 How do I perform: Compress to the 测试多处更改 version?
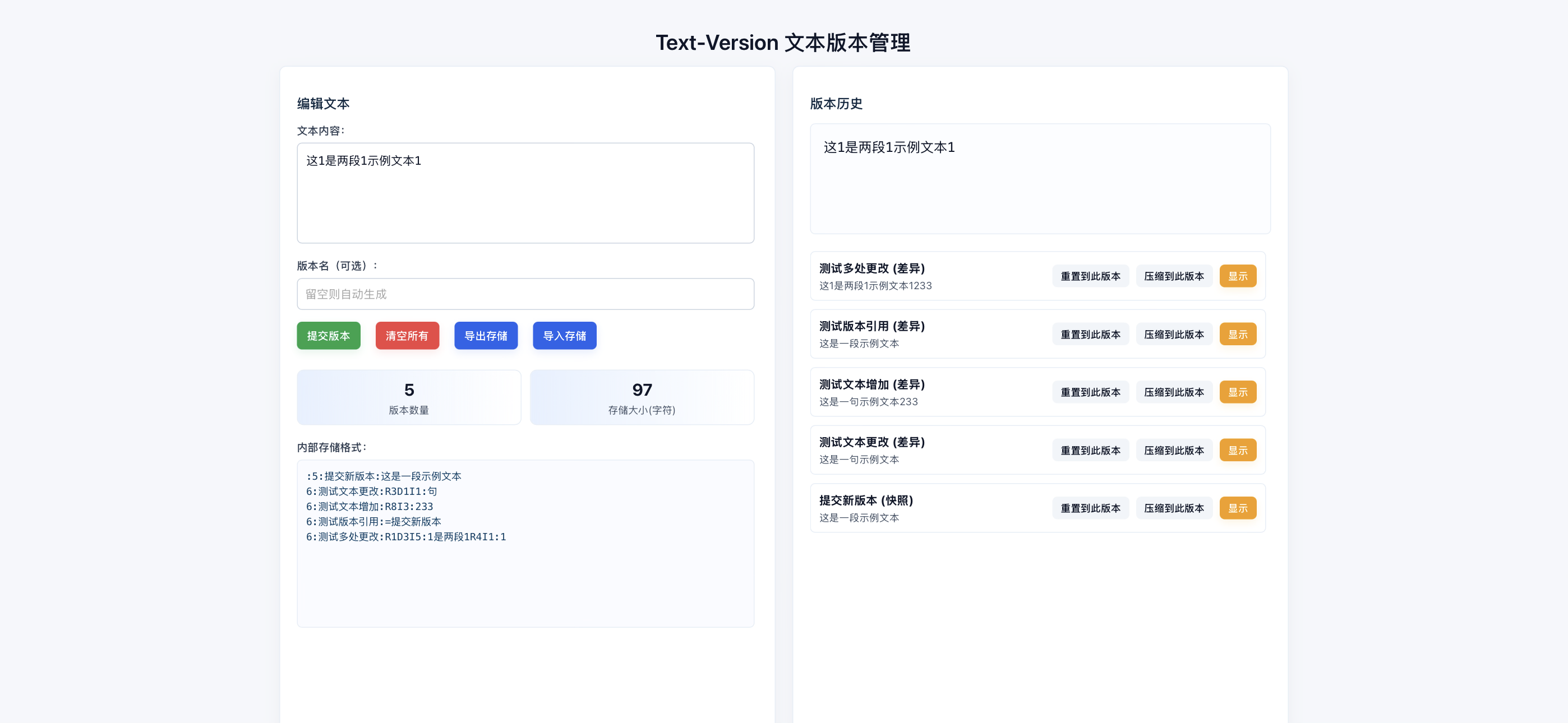point(1173,276)
